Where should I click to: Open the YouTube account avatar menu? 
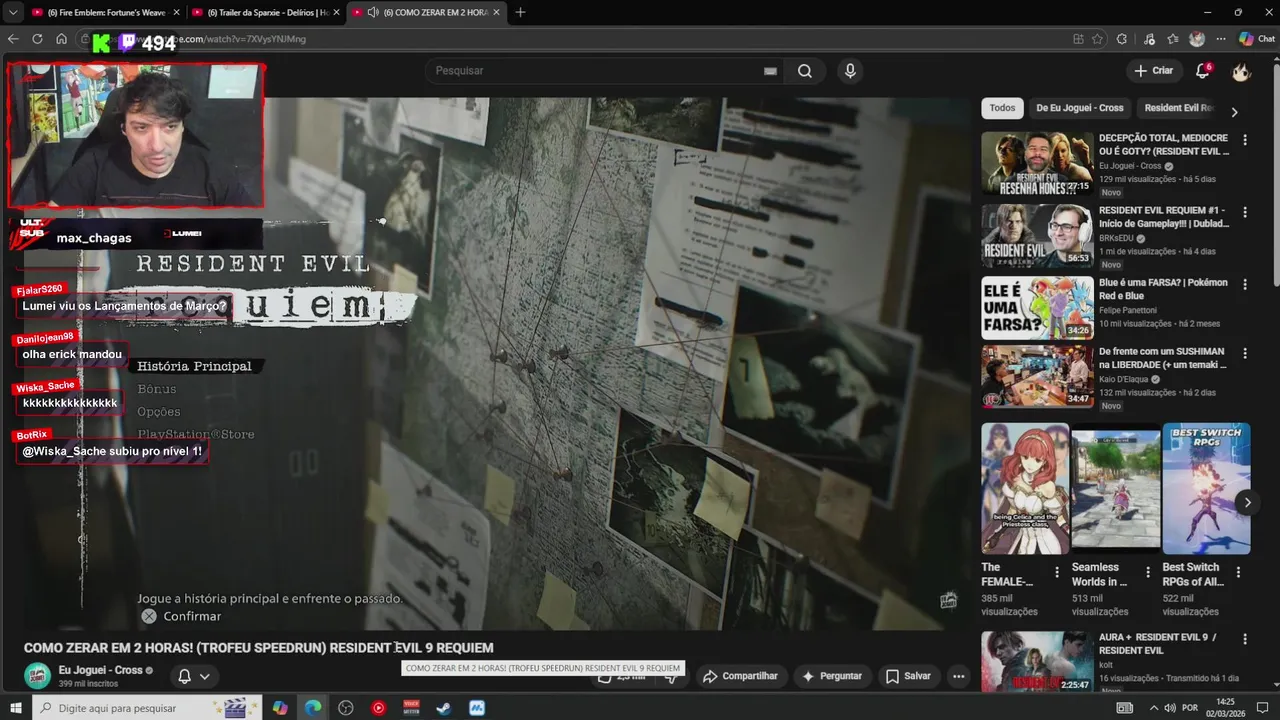coord(1241,71)
